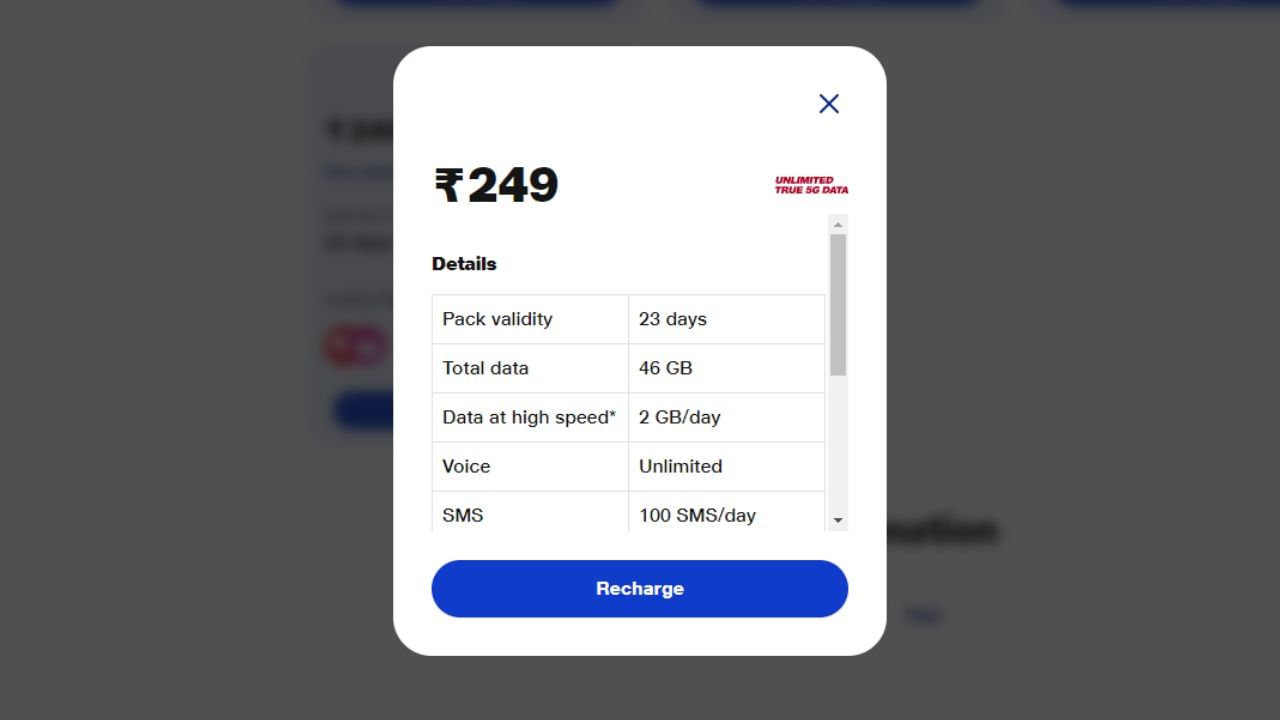The image size is (1280, 720).
Task: Click the Details heading
Action: coord(464,264)
